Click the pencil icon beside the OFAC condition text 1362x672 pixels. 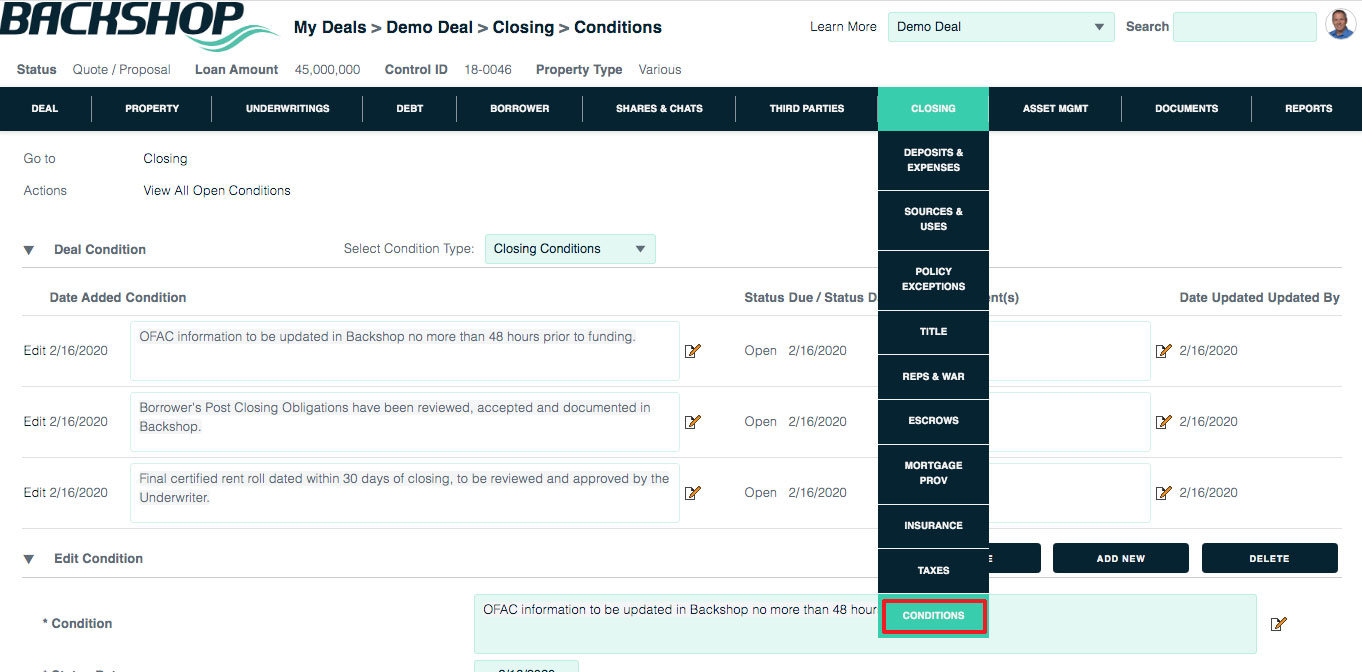click(693, 351)
